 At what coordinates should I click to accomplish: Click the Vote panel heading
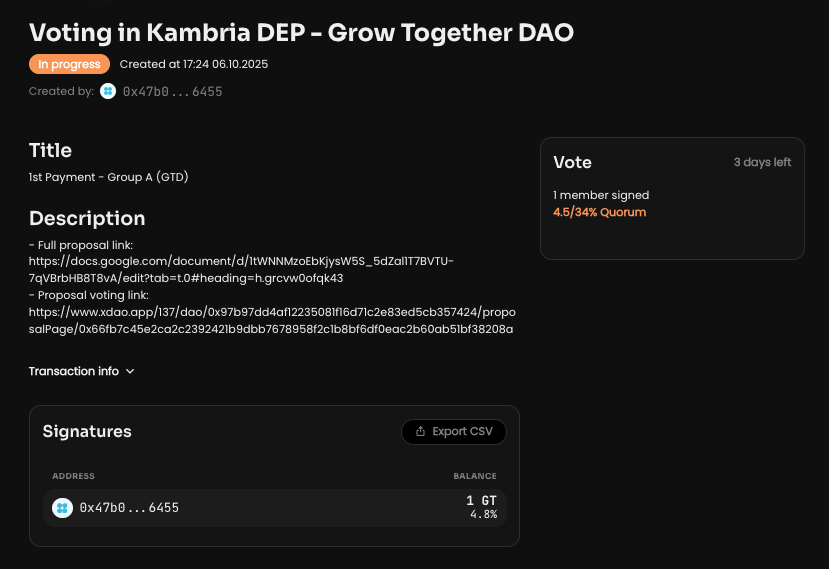(572, 162)
